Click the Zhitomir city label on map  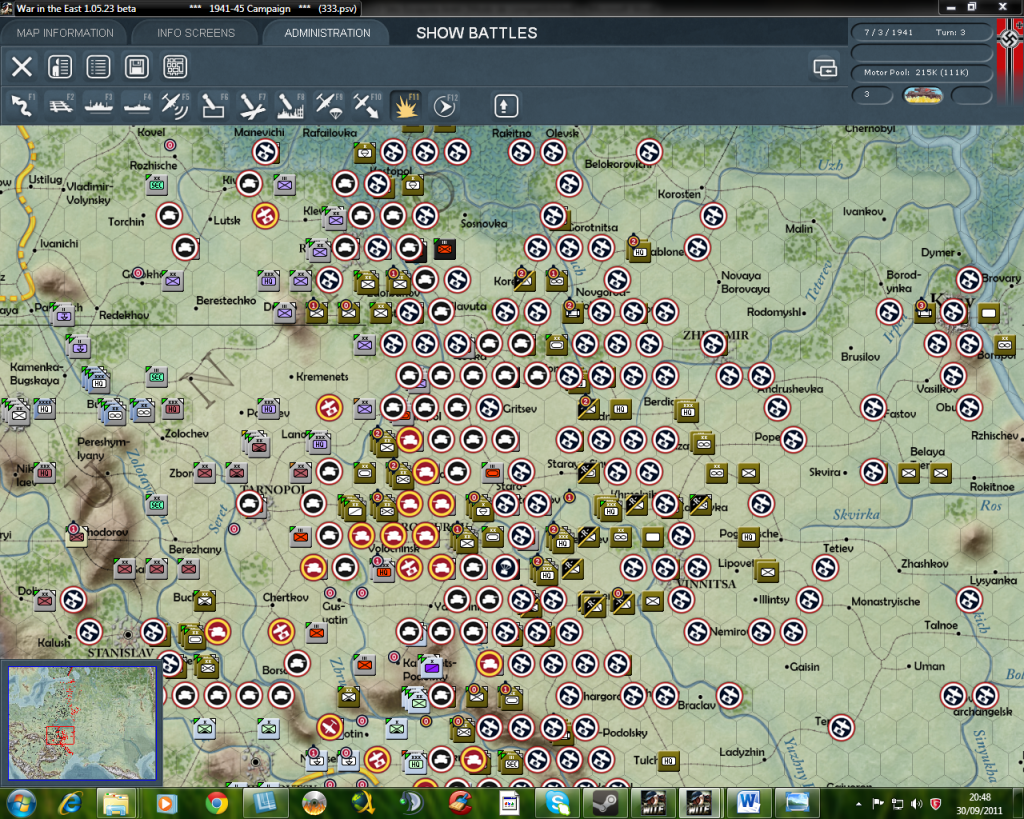tap(716, 336)
